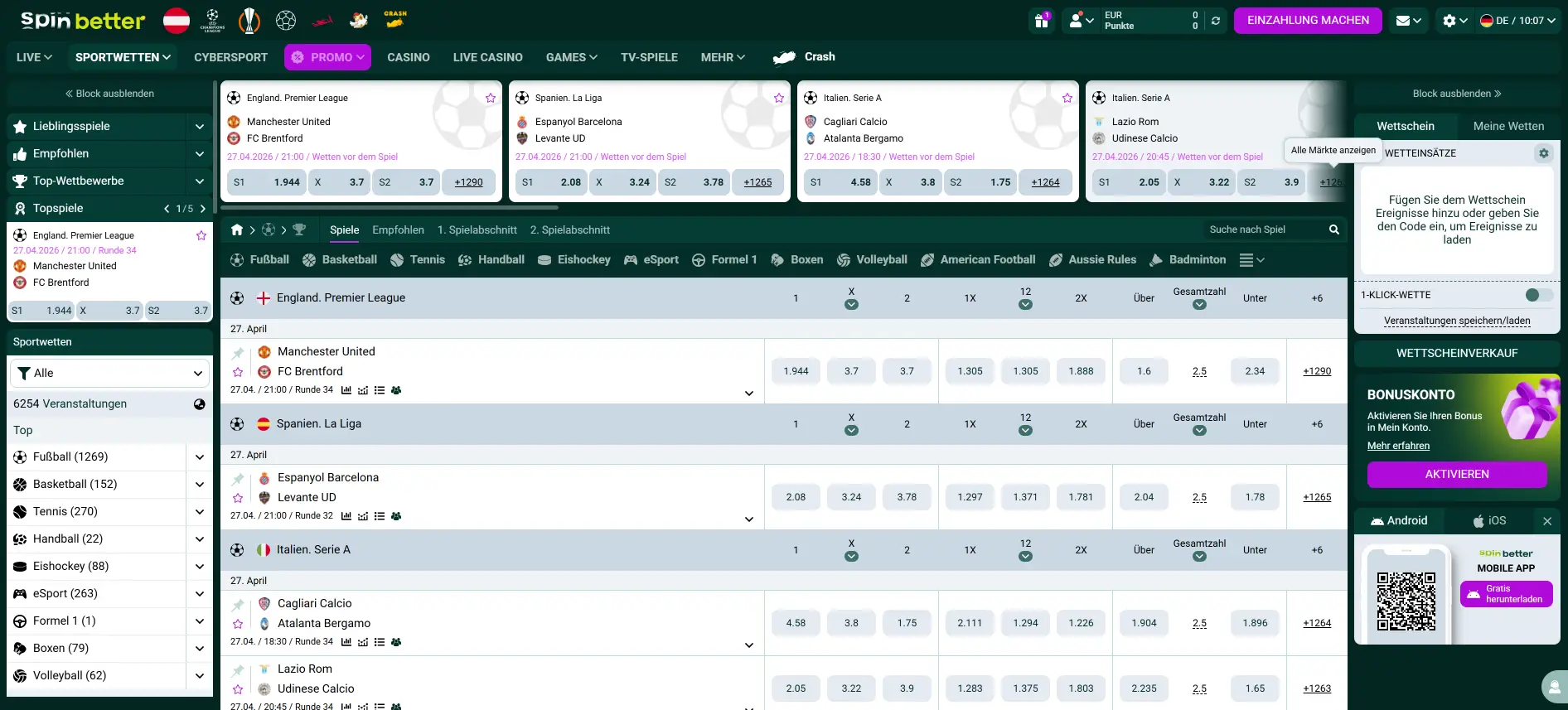Screen dimensions: 1568x710
Task: Click the Suche nach Spiel search field
Action: coord(1265,229)
